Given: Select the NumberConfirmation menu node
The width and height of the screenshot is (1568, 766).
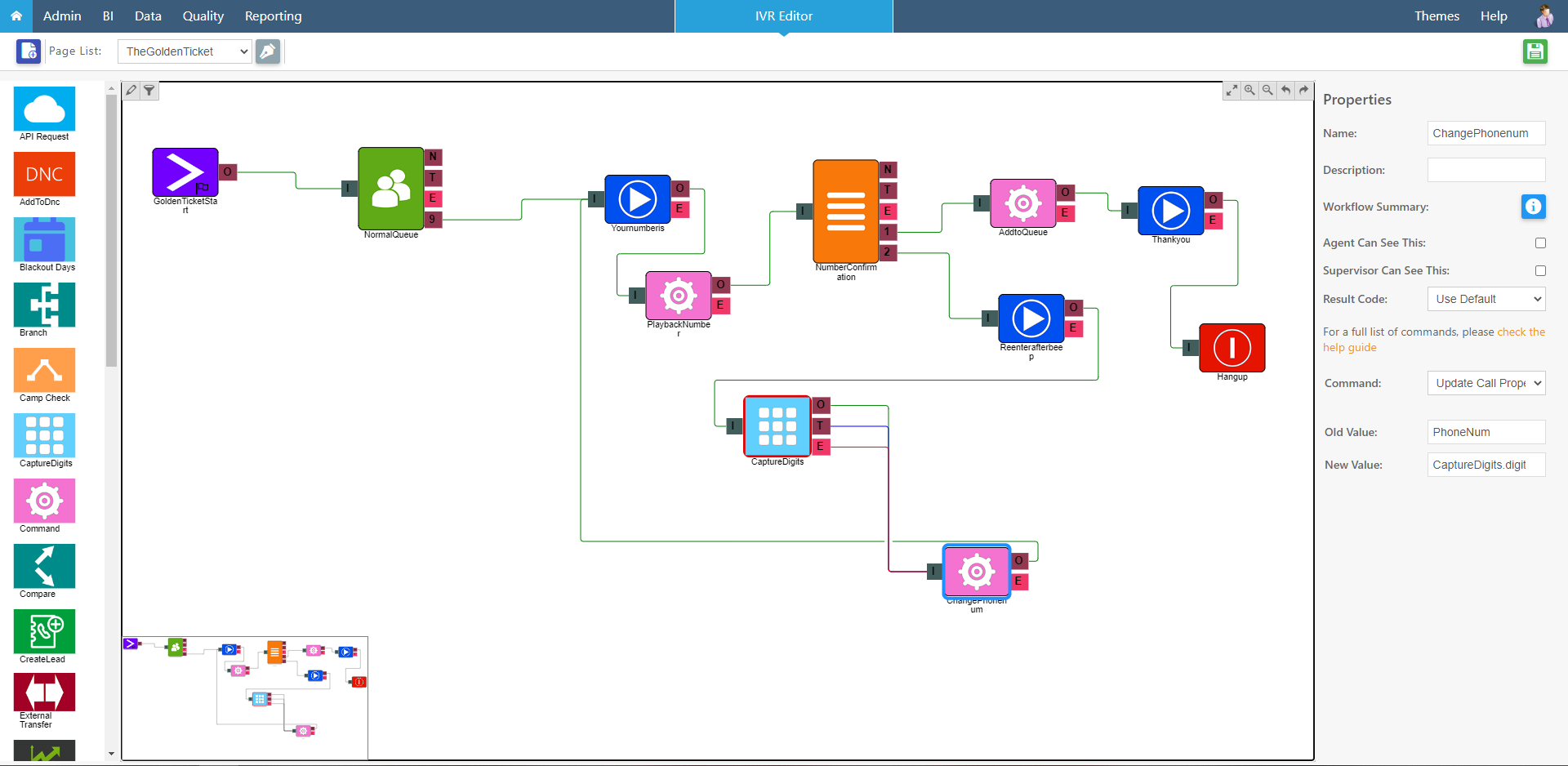Looking at the screenshot, I should pos(846,212).
